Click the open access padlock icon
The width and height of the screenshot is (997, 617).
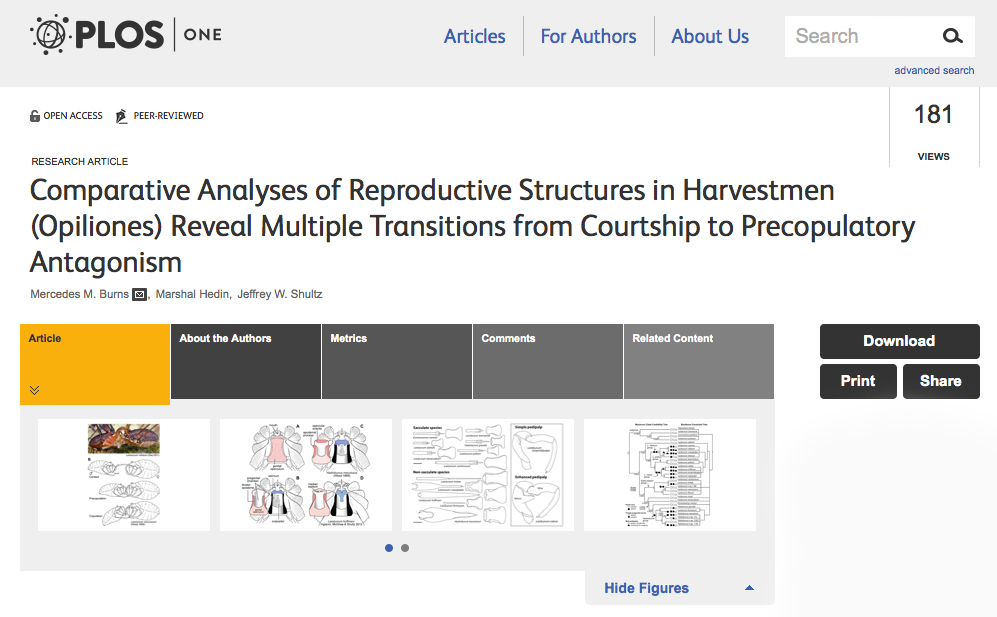[x=35, y=116]
